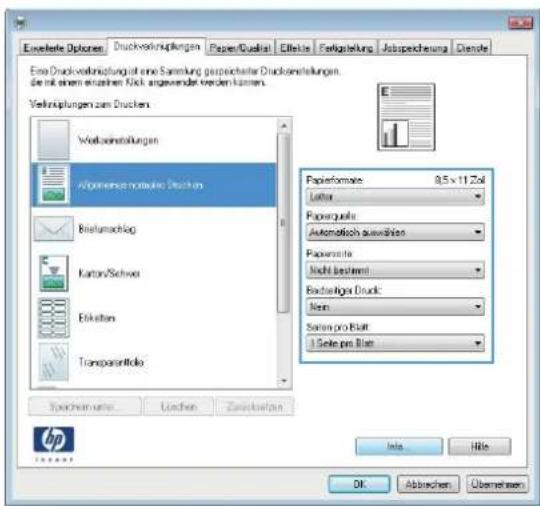Click the shortcut list scroll up arrow
The image size is (540, 506).
[x=284, y=126]
